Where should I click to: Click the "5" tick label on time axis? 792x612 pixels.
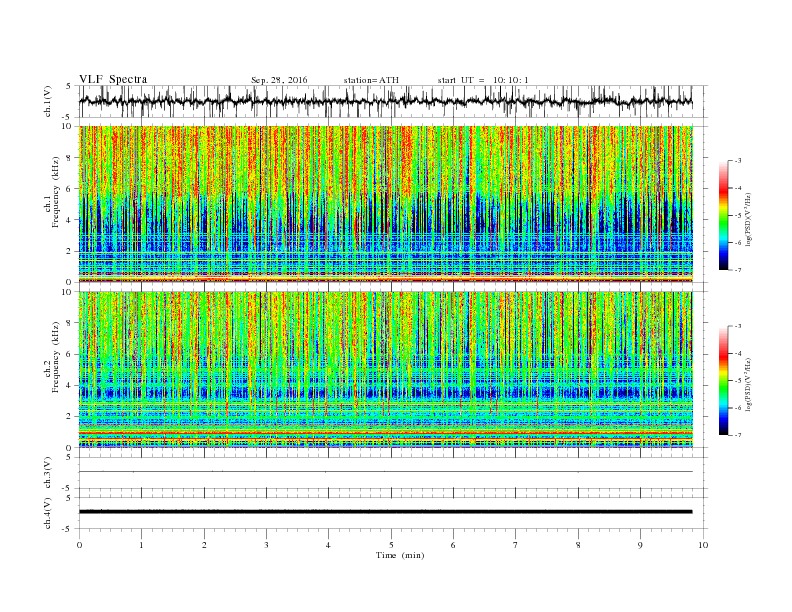pos(391,545)
